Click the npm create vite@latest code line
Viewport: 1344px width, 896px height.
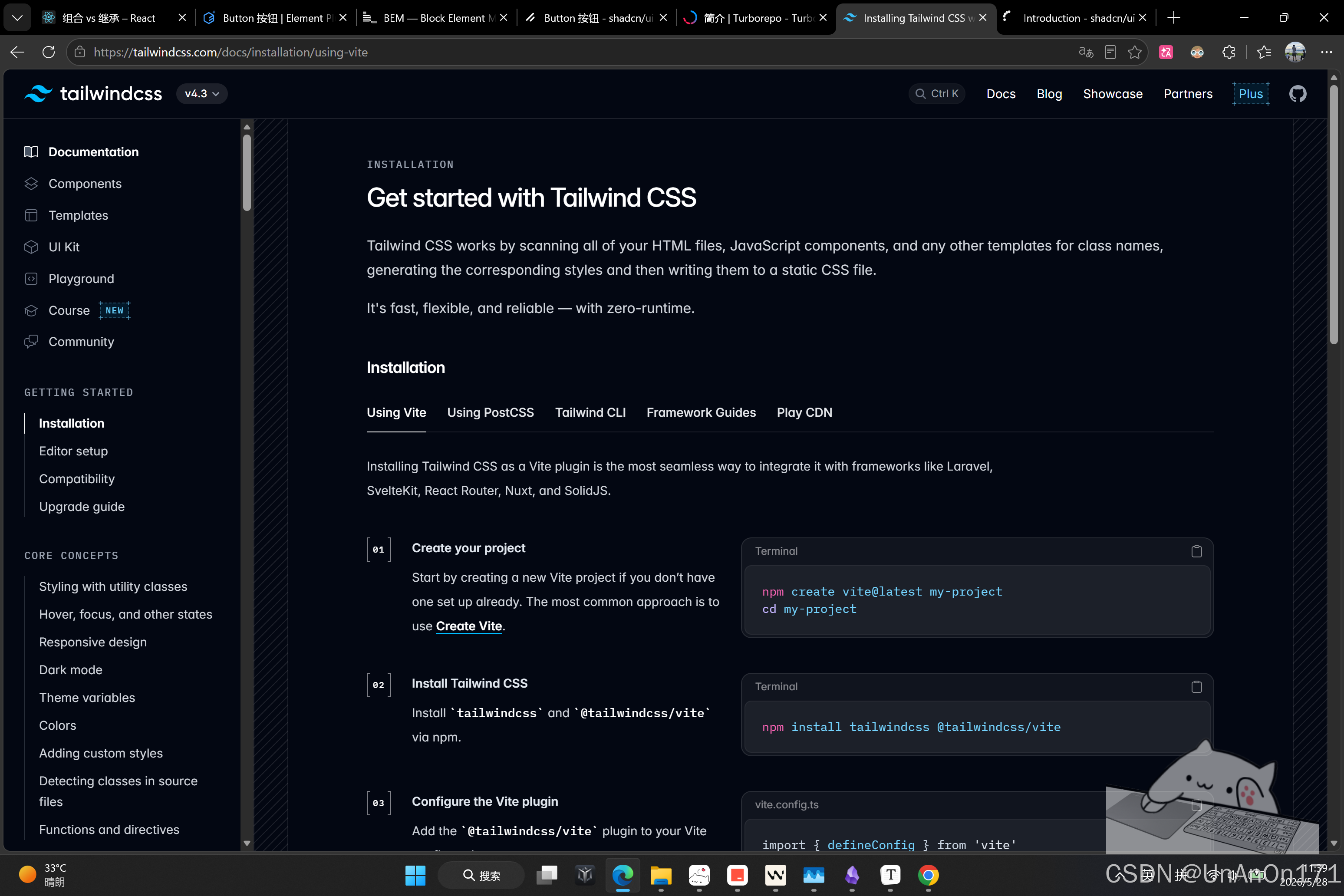pyautogui.click(x=882, y=592)
